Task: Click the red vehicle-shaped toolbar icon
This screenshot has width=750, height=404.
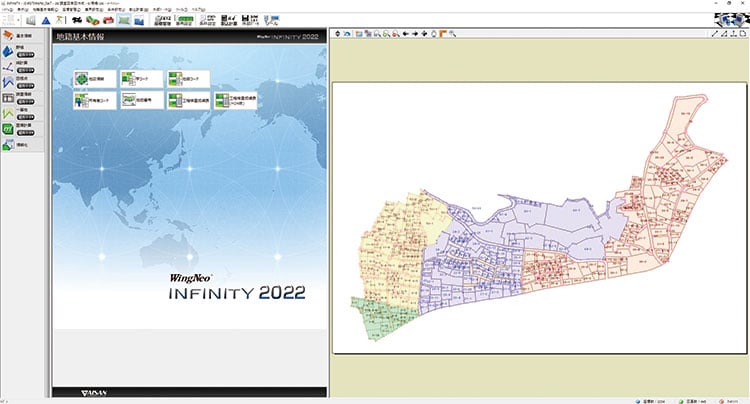Action: point(109,20)
